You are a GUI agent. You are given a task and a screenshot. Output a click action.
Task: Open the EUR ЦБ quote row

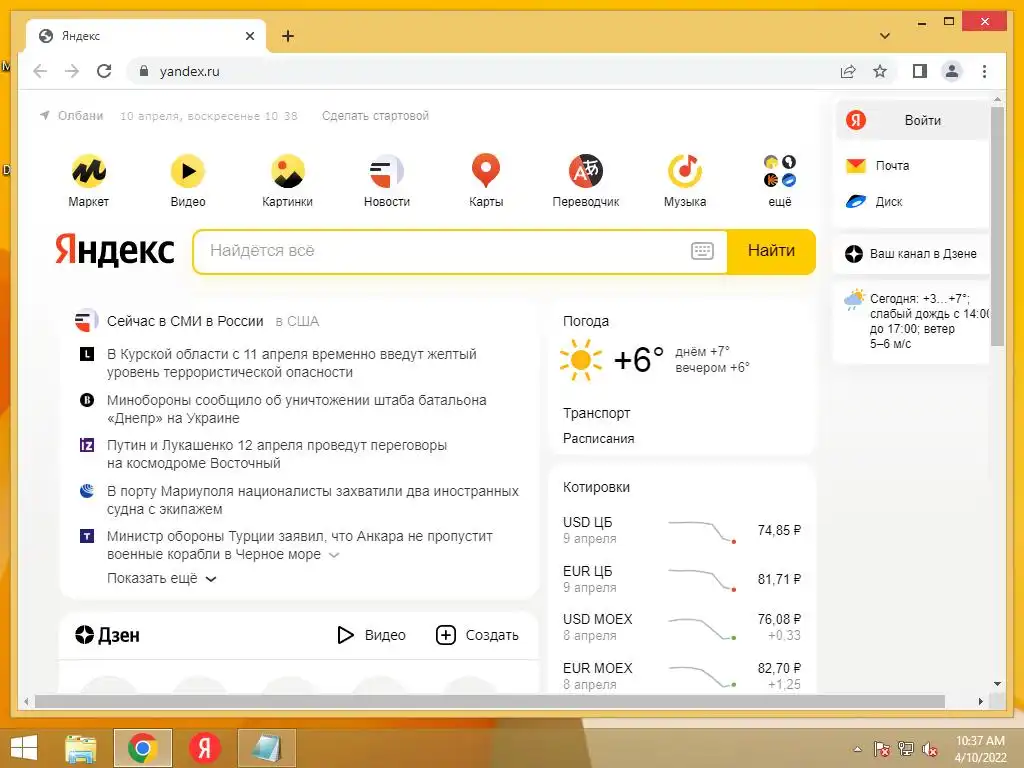[682, 579]
